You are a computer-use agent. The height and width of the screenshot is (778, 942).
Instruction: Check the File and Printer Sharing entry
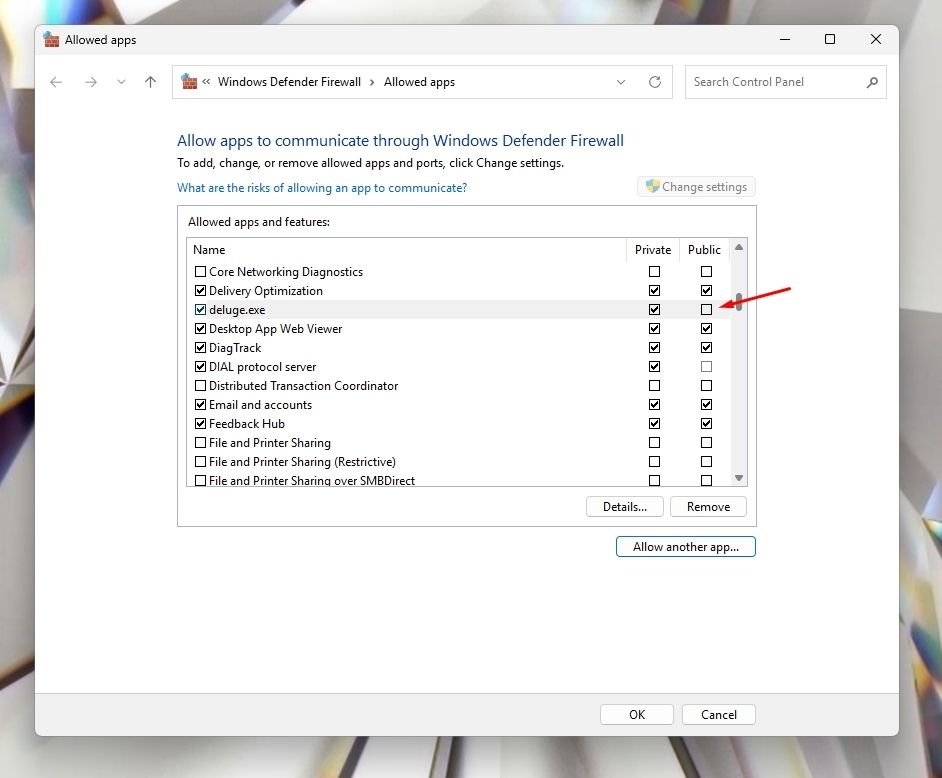pos(200,442)
